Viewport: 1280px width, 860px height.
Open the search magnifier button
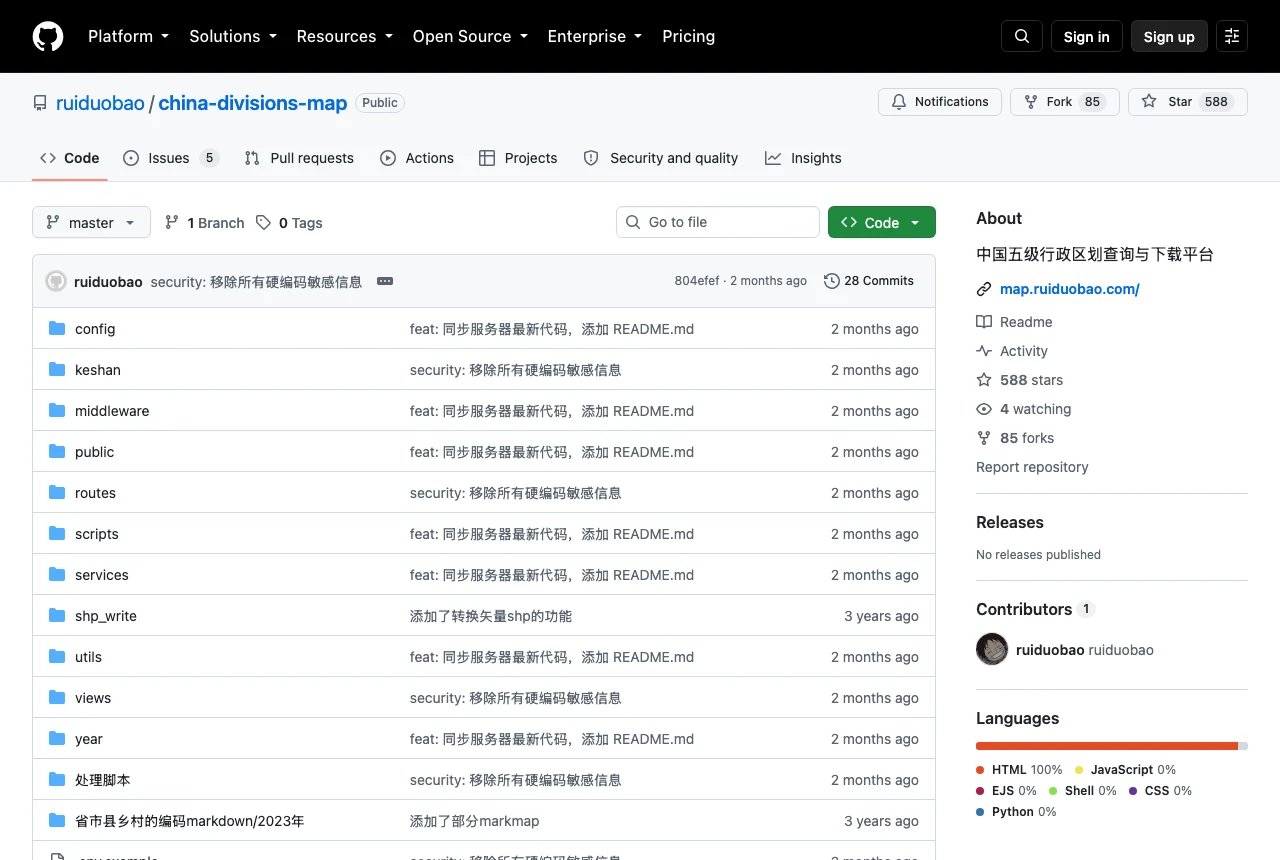pos(1022,36)
